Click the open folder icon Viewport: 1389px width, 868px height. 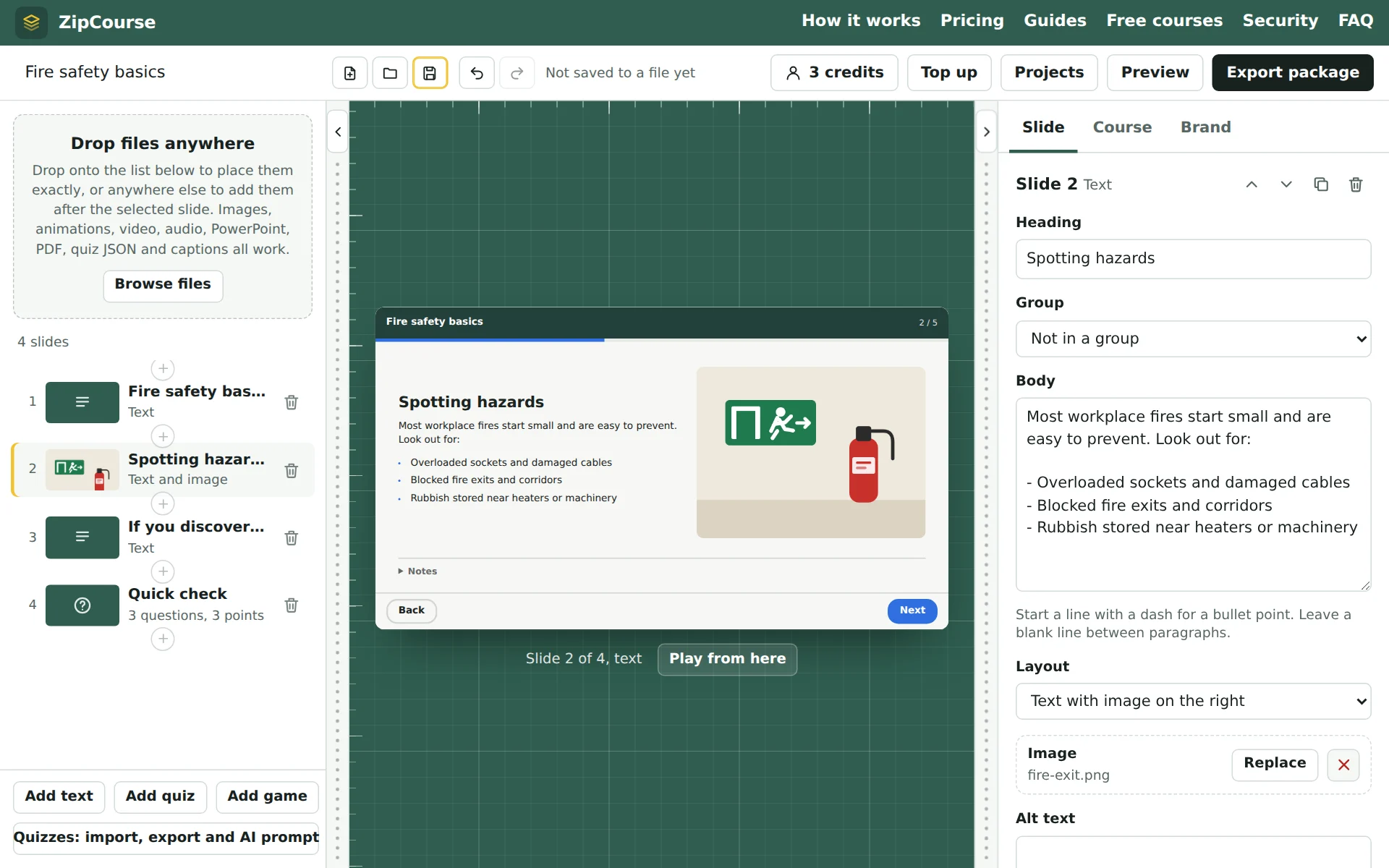pos(390,73)
